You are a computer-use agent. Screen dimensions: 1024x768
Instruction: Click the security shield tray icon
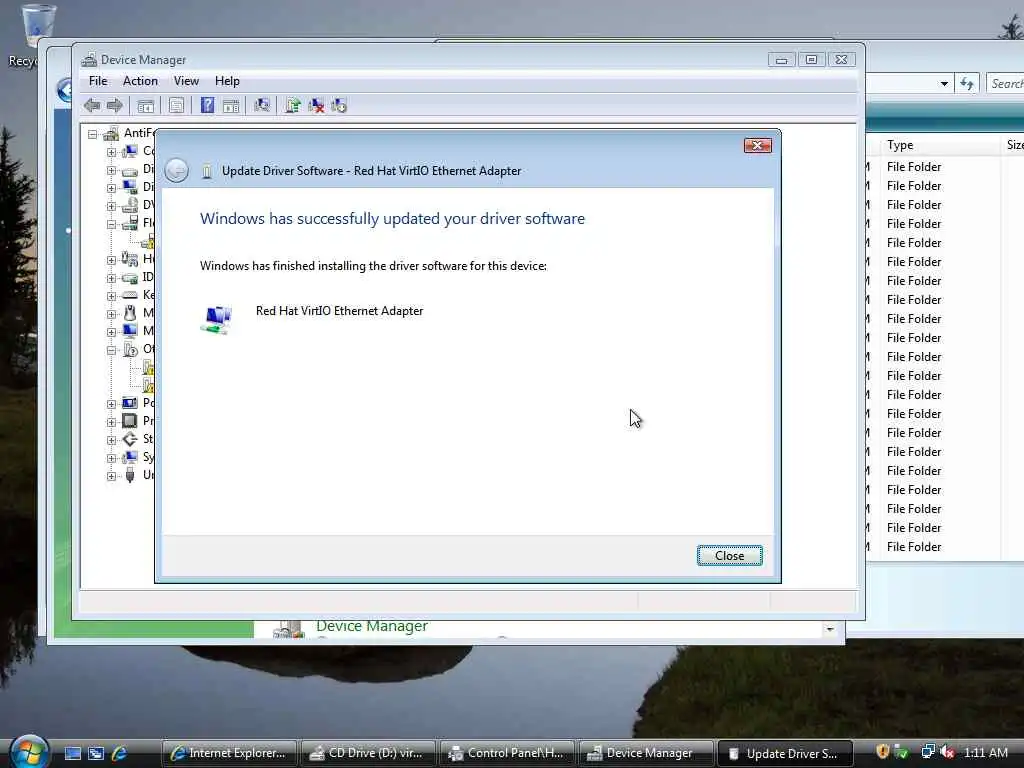pyautogui.click(x=882, y=752)
